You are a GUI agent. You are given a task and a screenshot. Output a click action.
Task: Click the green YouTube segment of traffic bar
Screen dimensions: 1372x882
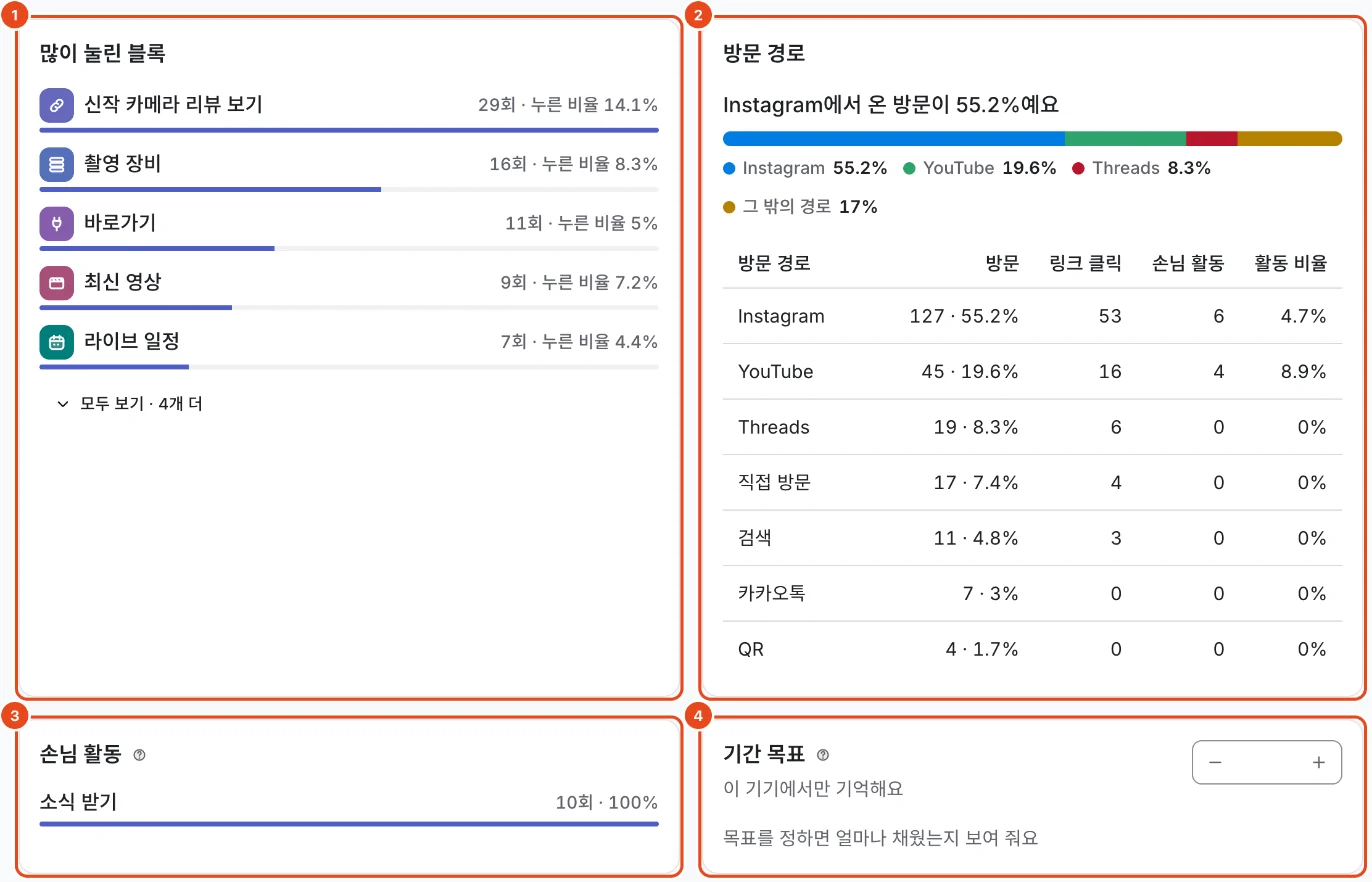tap(1126, 139)
